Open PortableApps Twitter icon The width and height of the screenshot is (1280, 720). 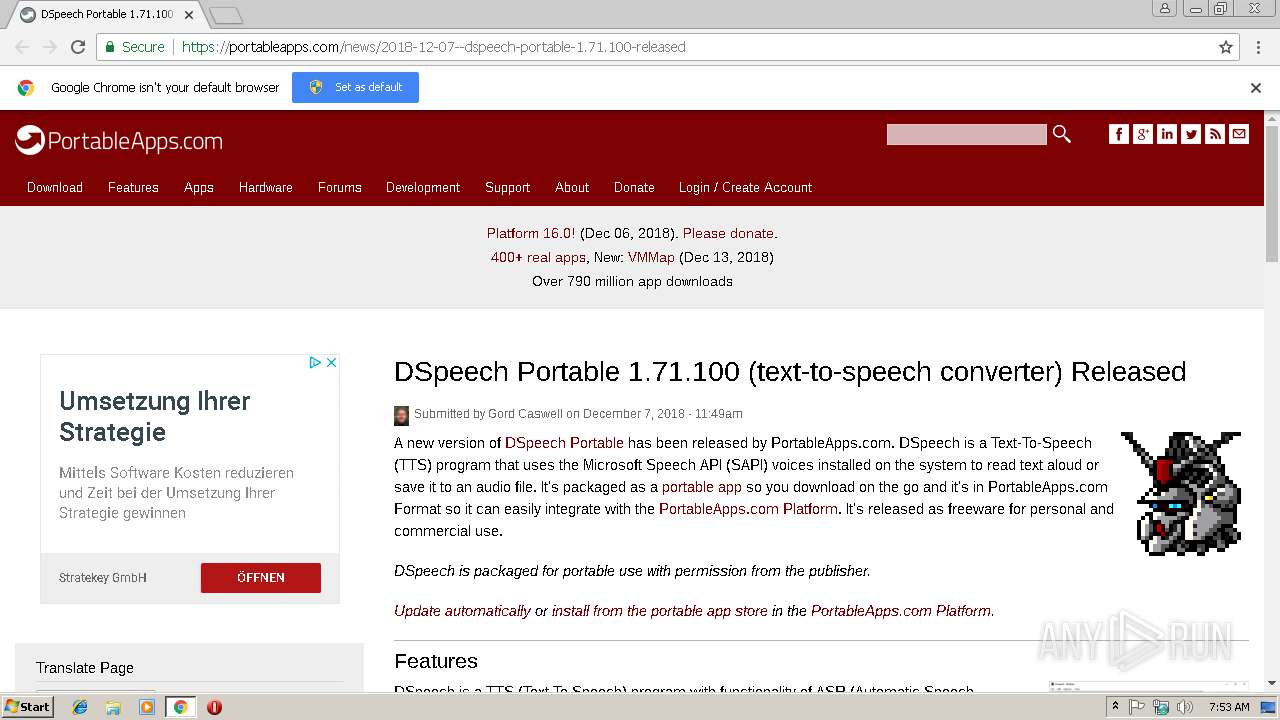point(1191,134)
